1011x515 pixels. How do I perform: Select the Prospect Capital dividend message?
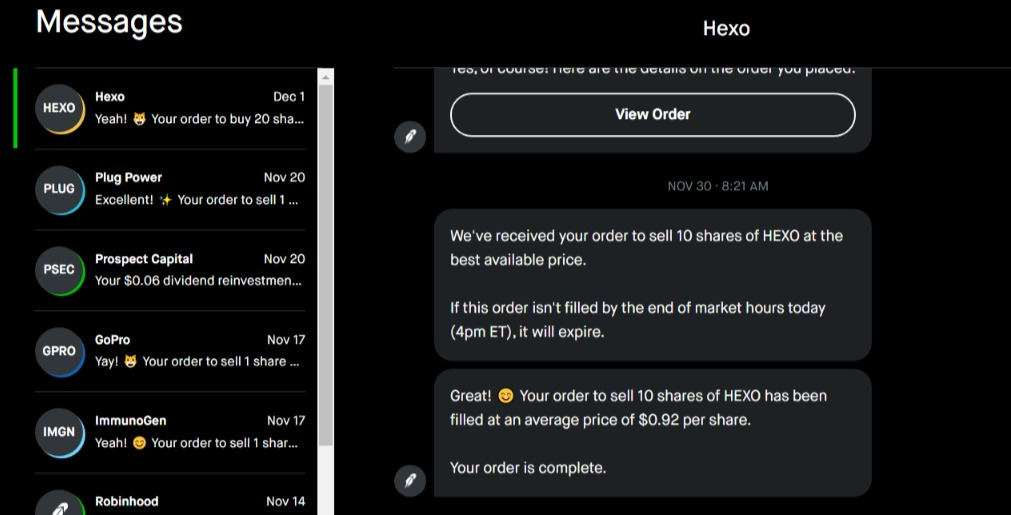click(199, 270)
